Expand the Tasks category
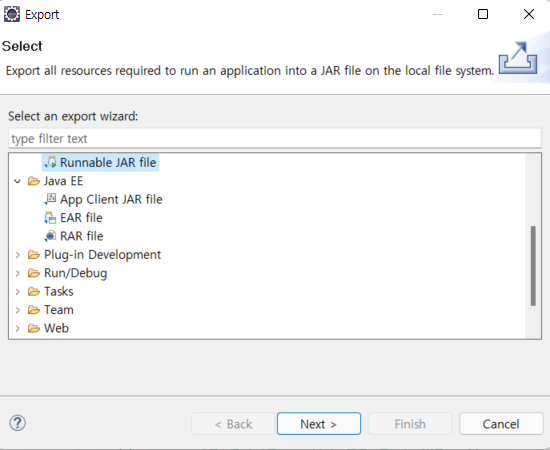Screen dimensions: 550x450 pos(17,292)
